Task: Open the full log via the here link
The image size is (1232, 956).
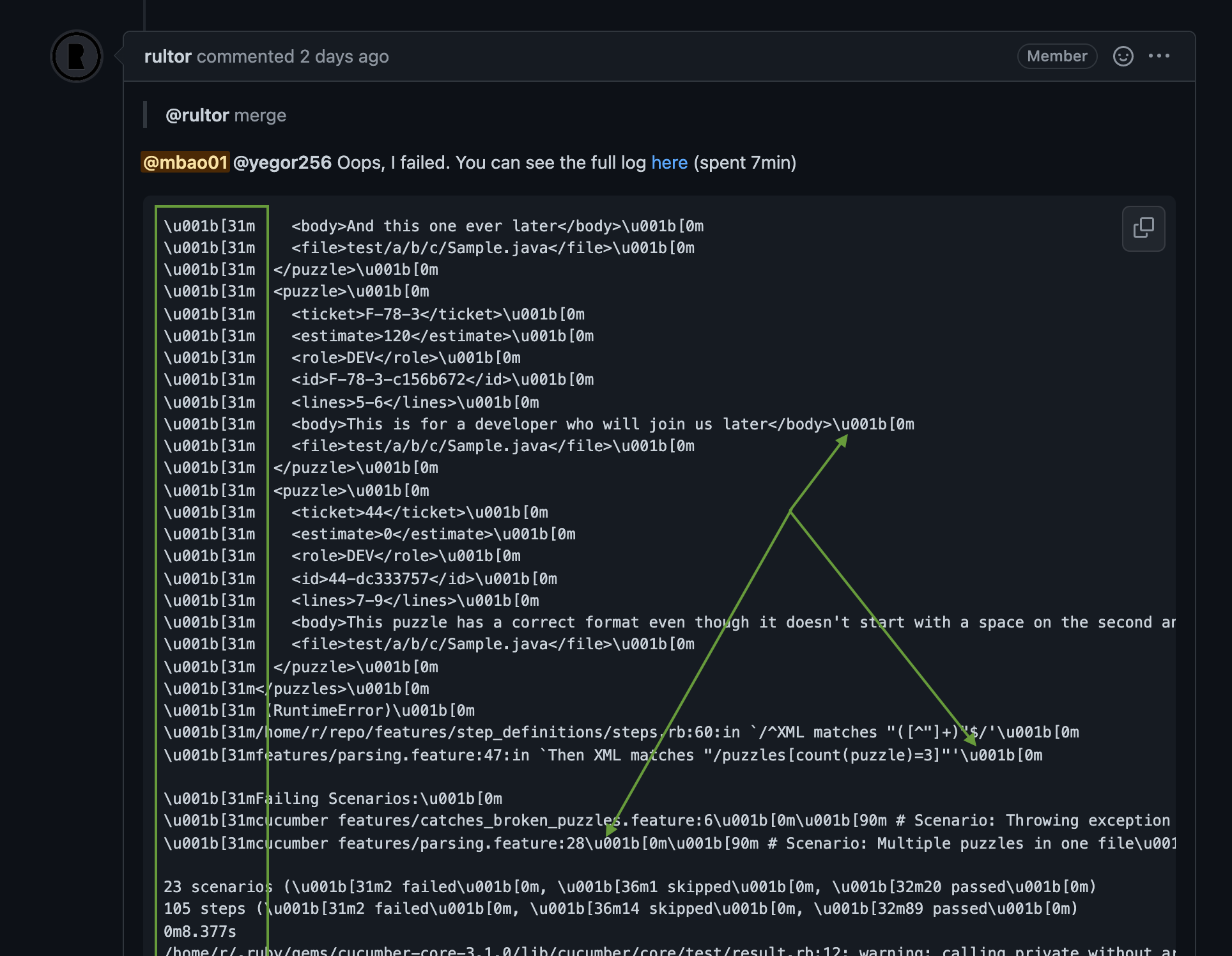Action: 668,163
